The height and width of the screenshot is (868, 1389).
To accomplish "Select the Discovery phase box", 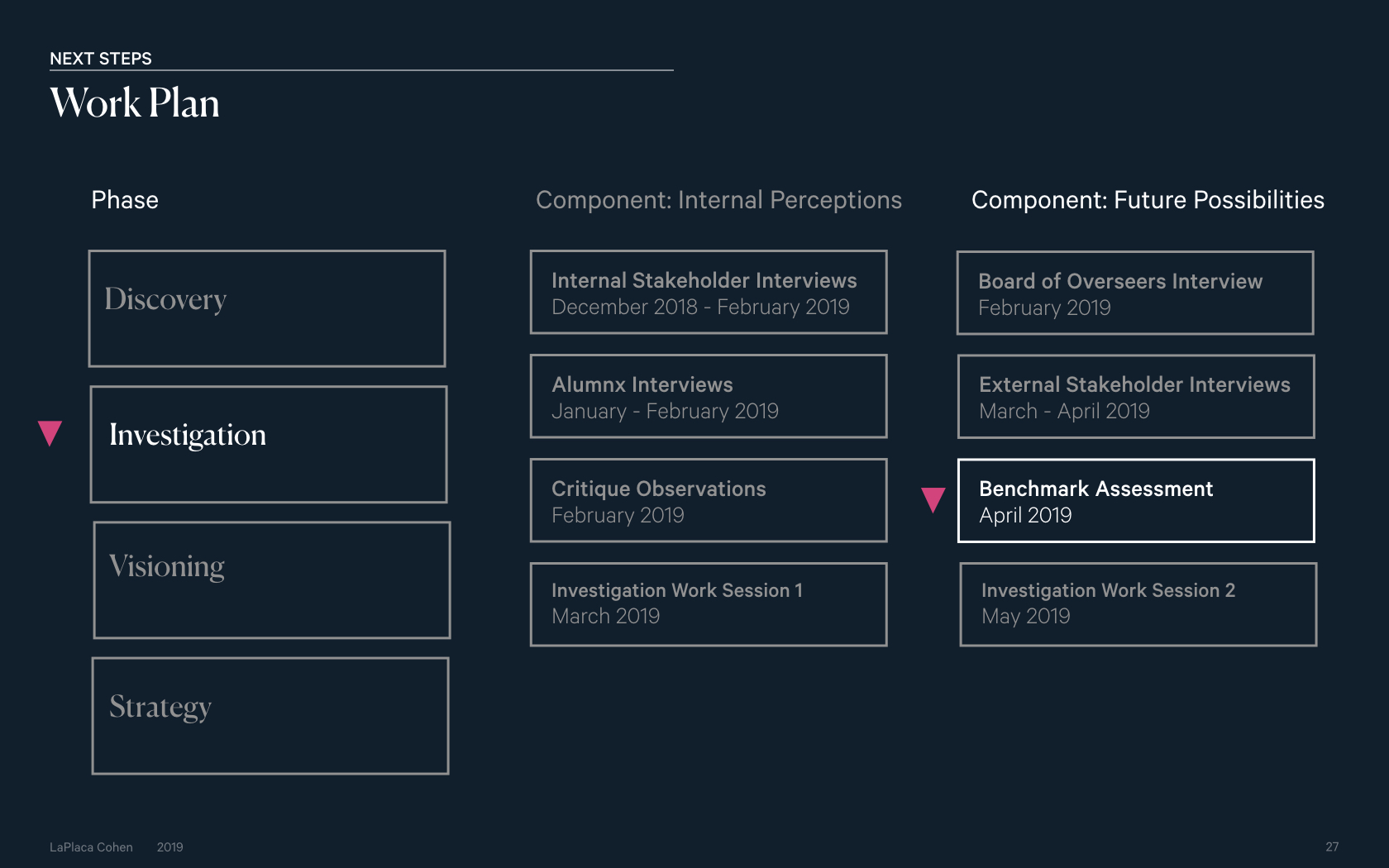I will pyautogui.click(x=267, y=308).
